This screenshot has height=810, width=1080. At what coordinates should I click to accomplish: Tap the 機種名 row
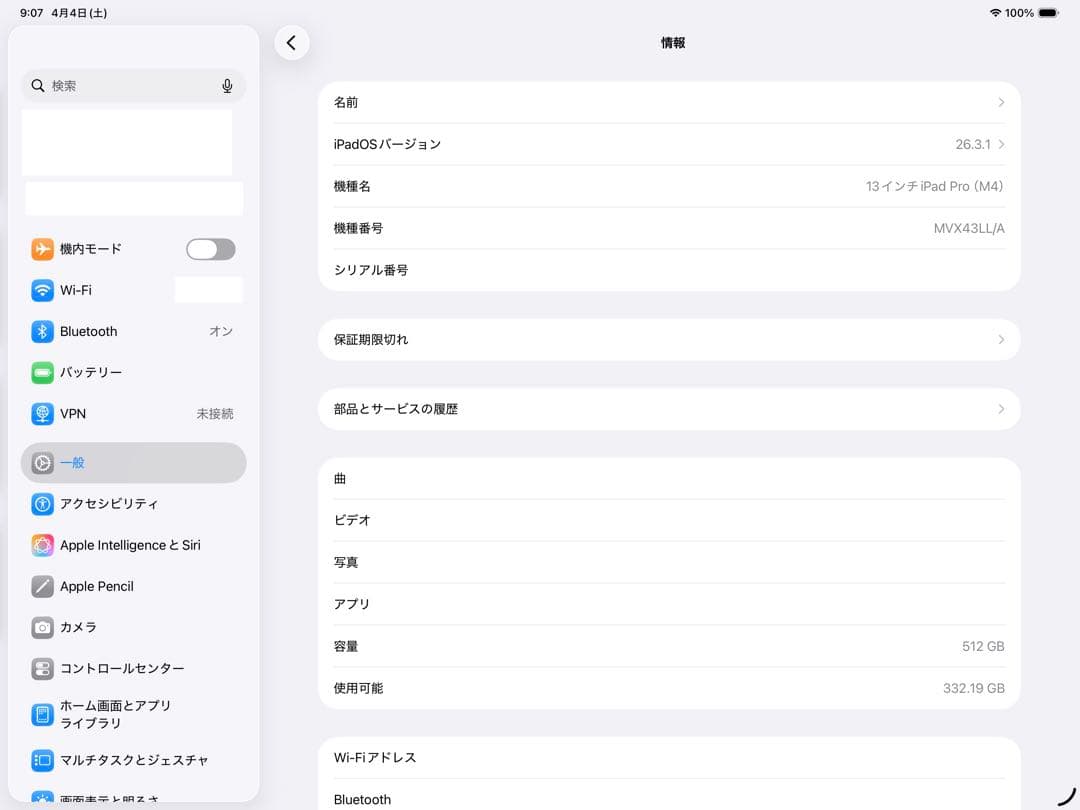(x=669, y=187)
